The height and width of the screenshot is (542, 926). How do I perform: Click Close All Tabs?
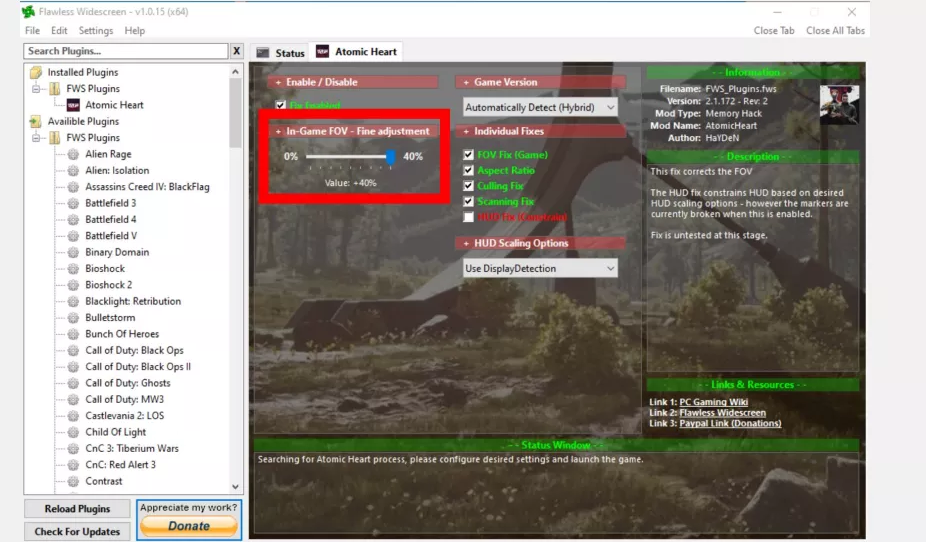(835, 31)
